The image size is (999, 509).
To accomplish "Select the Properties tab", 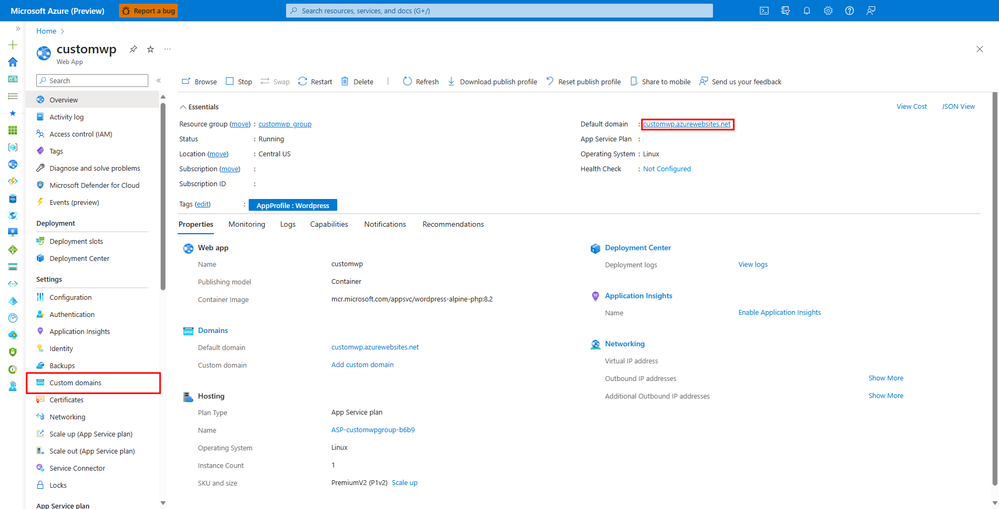I will point(196,224).
